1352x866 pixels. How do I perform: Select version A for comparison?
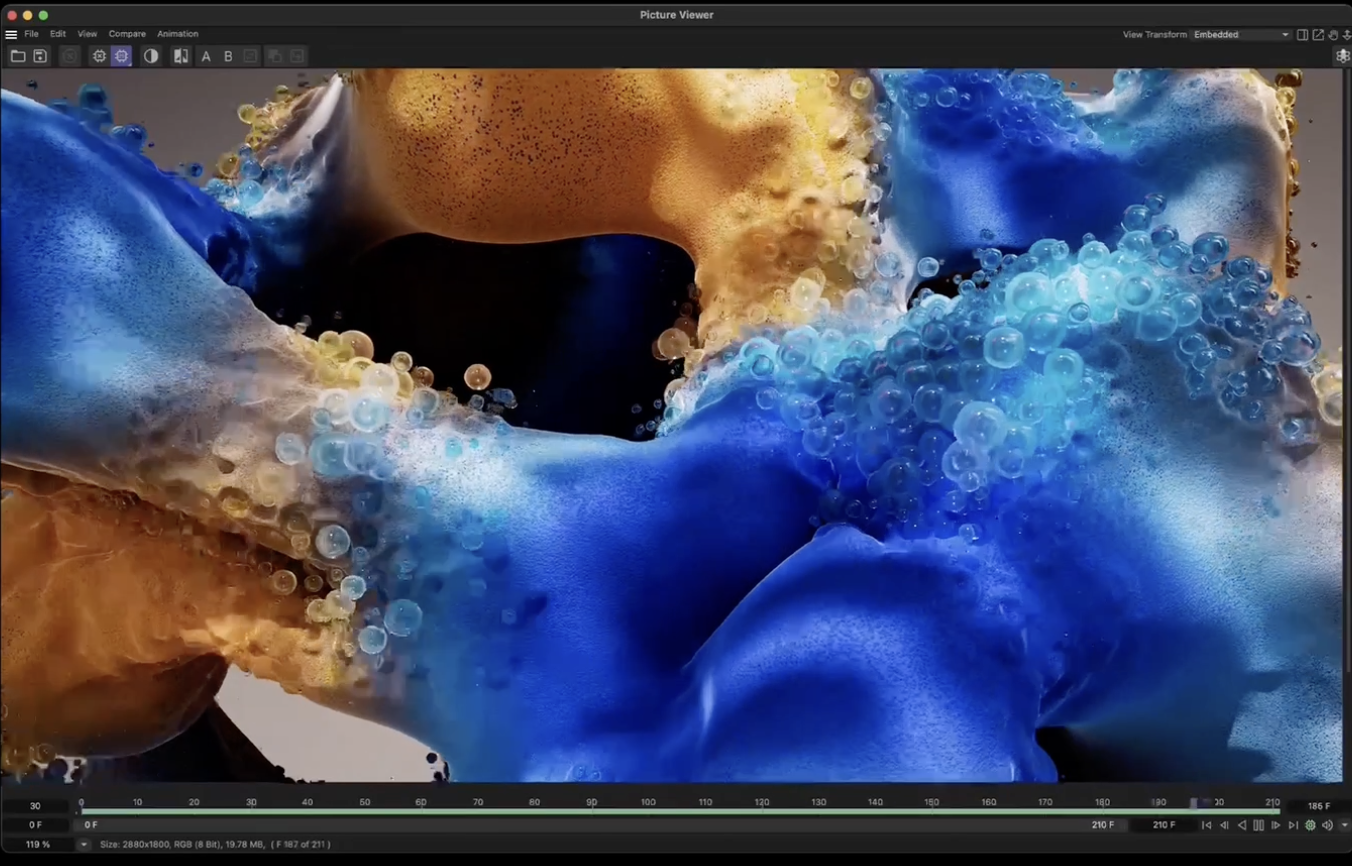pyautogui.click(x=206, y=56)
